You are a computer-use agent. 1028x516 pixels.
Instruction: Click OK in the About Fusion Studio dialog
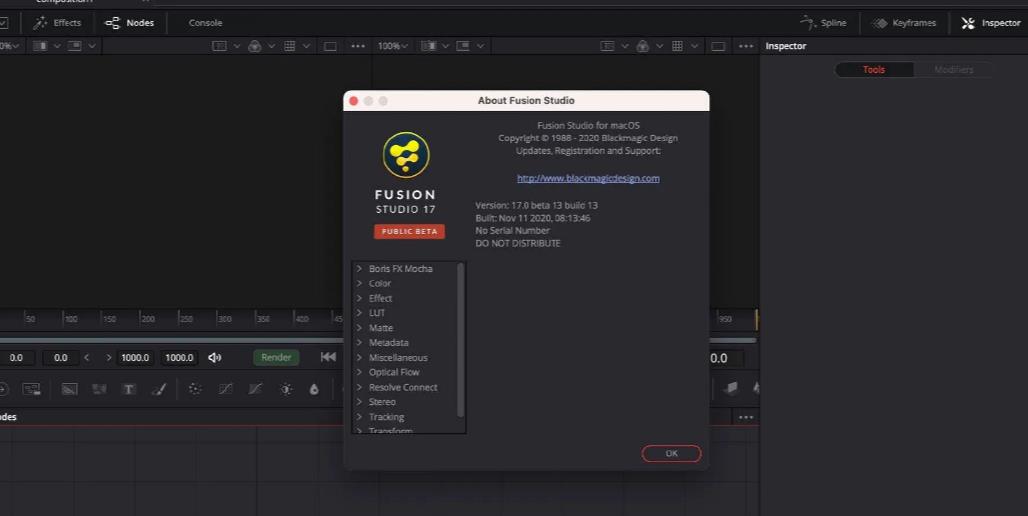pos(671,453)
